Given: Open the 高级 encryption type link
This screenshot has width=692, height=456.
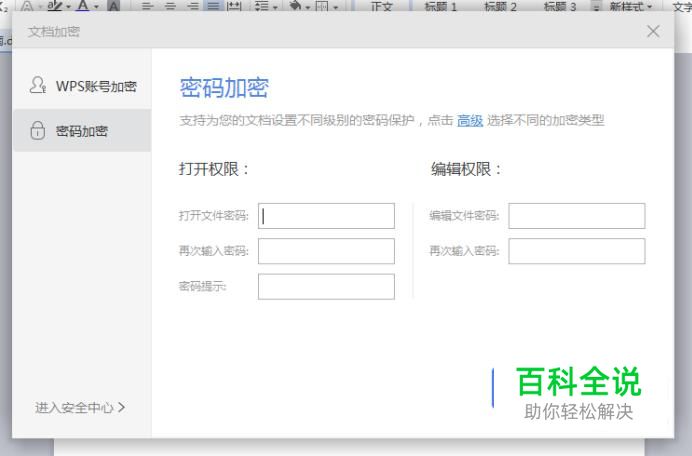Looking at the screenshot, I should click(470, 120).
